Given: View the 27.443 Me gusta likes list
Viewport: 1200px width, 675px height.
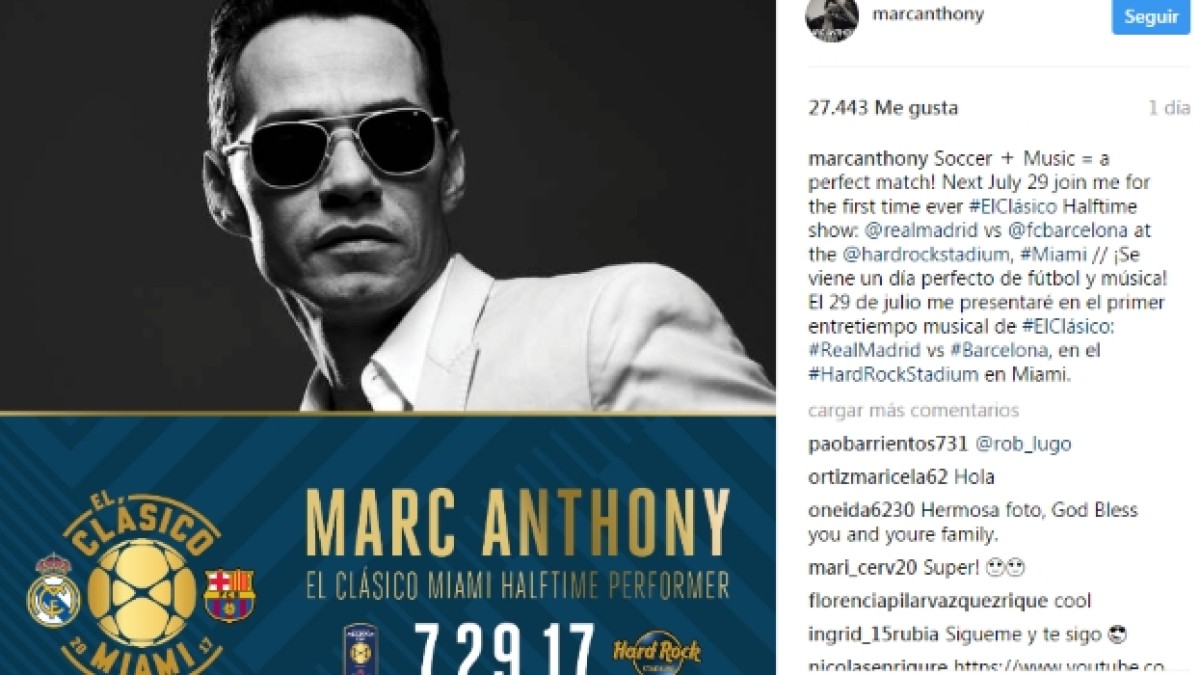Looking at the screenshot, I should click(882, 108).
